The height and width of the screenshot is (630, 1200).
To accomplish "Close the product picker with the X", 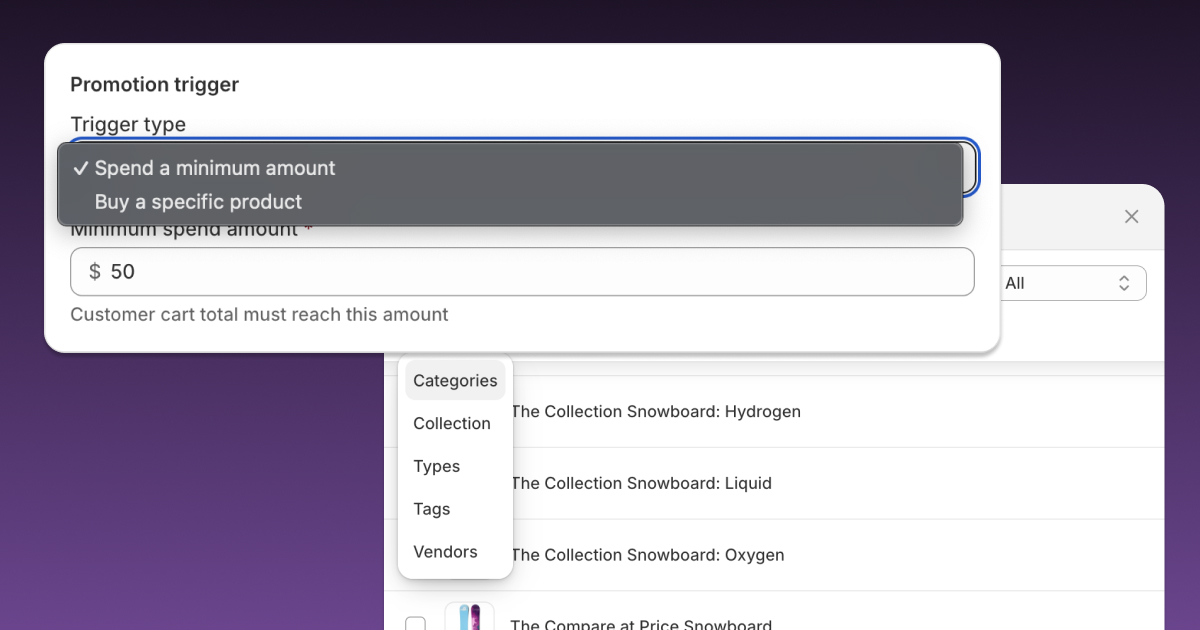I will point(1131,217).
